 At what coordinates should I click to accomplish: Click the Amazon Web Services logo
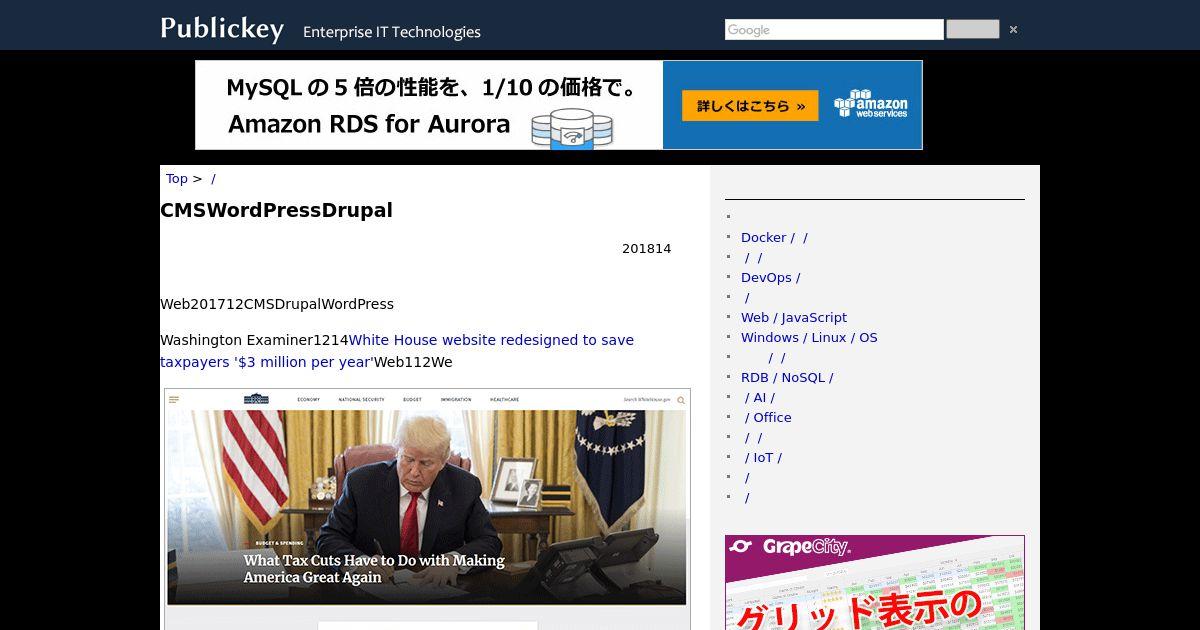(x=871, y=104)
